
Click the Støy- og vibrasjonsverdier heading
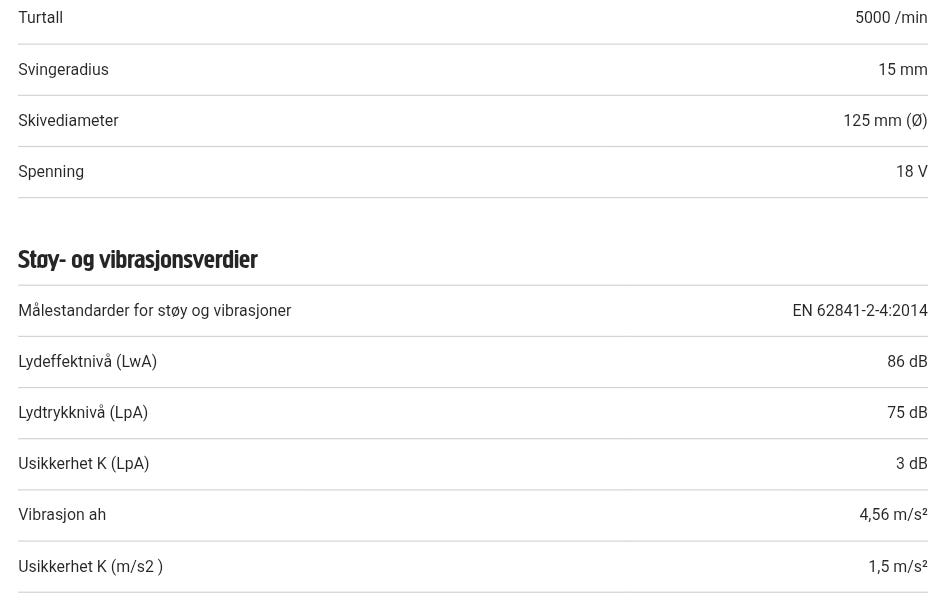137,260
